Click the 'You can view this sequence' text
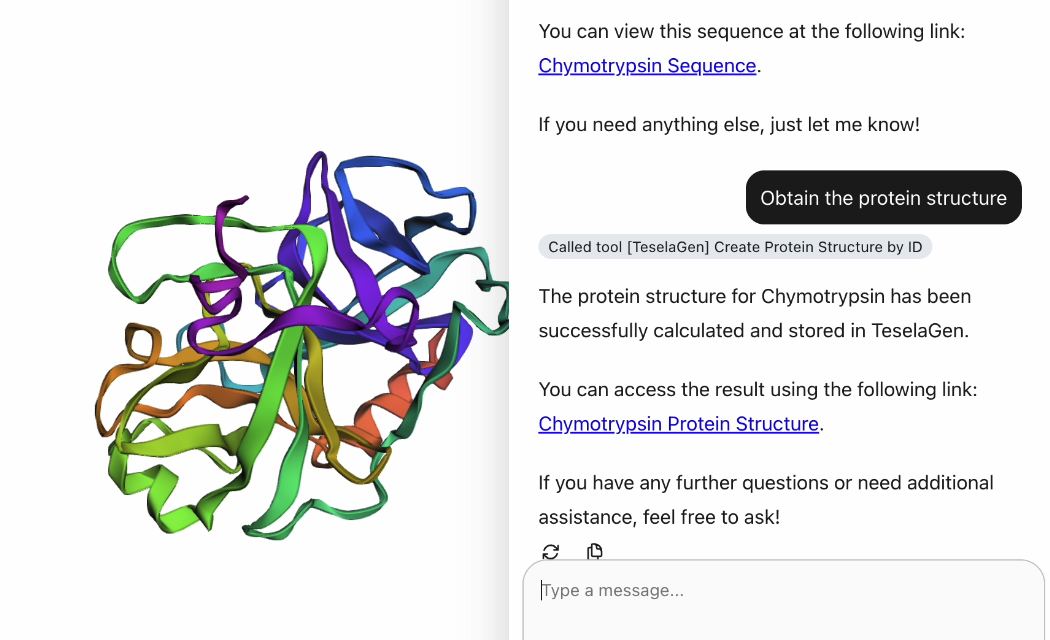1050x640 pixels. [751, 32]
